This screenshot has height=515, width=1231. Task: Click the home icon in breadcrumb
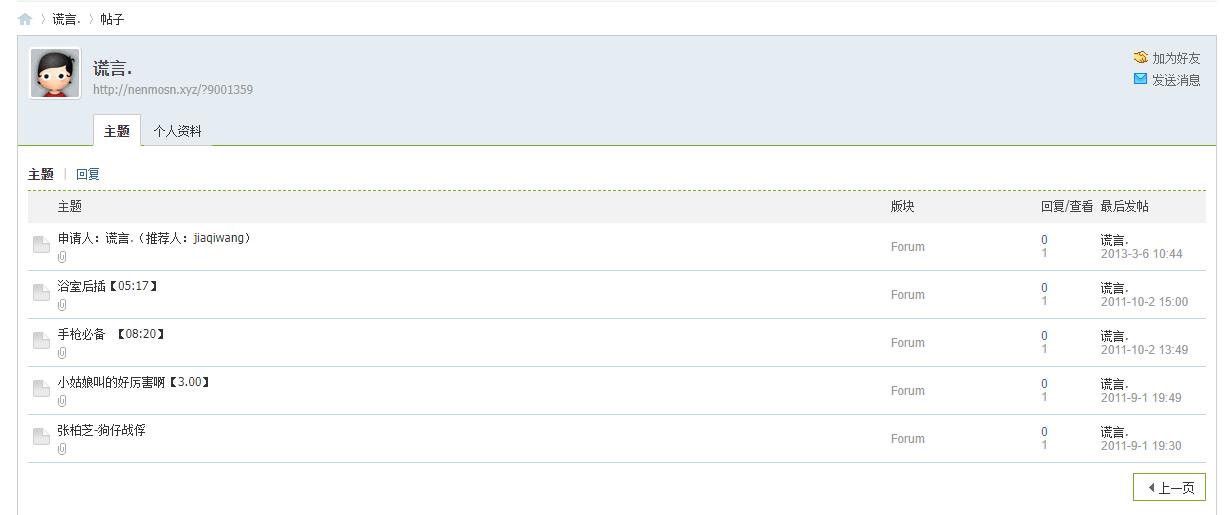25,19
